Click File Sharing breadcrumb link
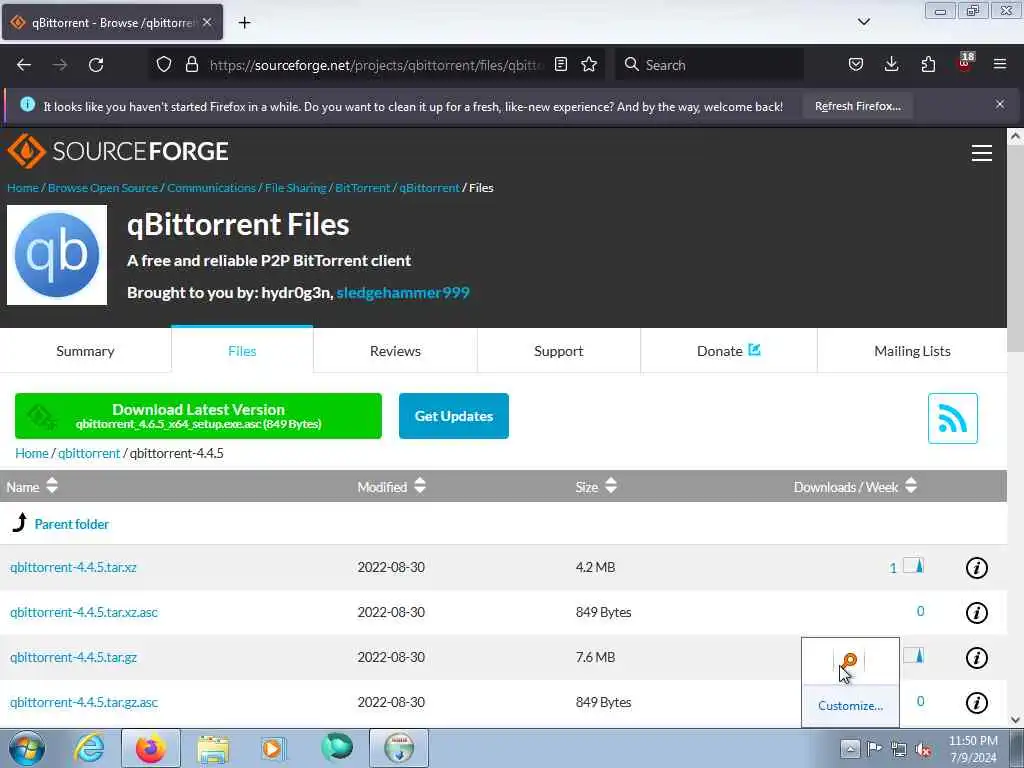1024x768 pixels. 295,187
